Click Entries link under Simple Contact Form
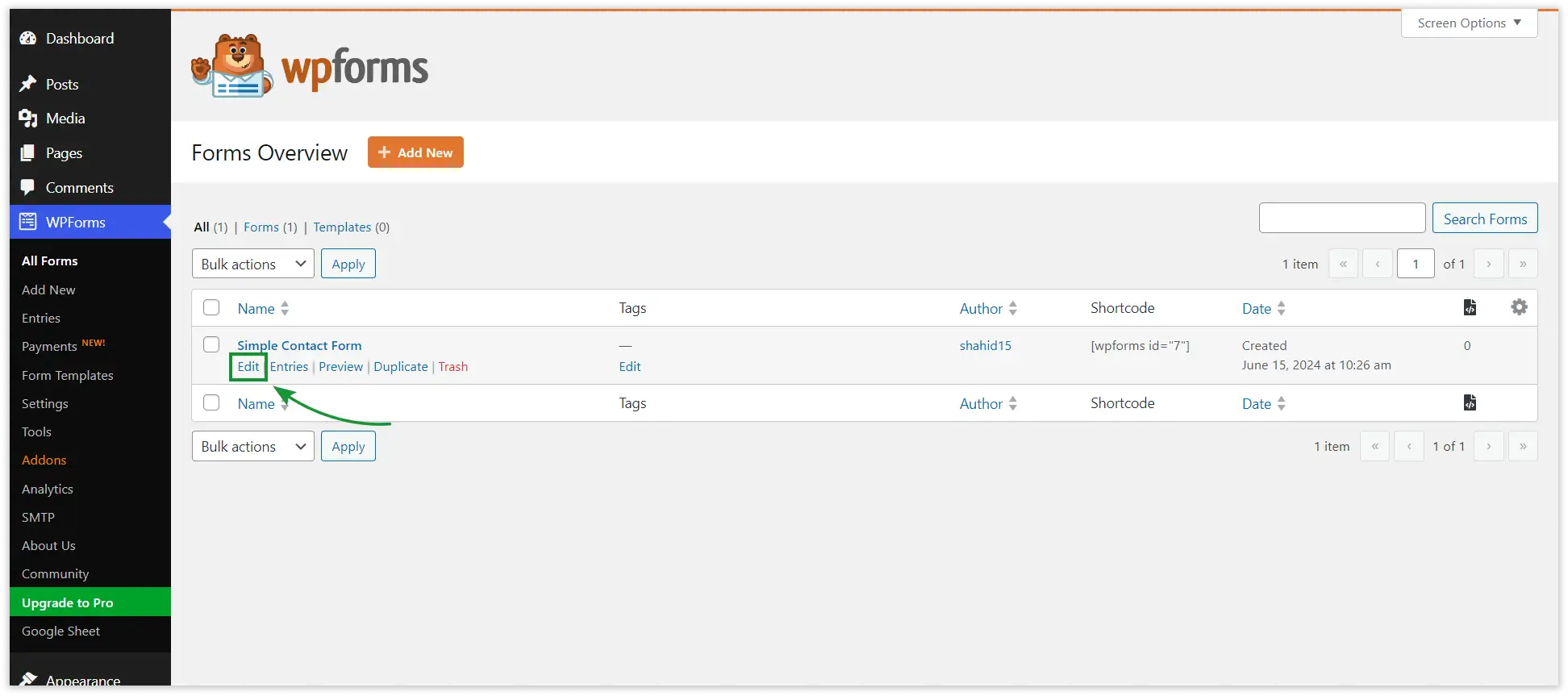The width and height of the screenshot is (1568, 696). click(289, 366)
